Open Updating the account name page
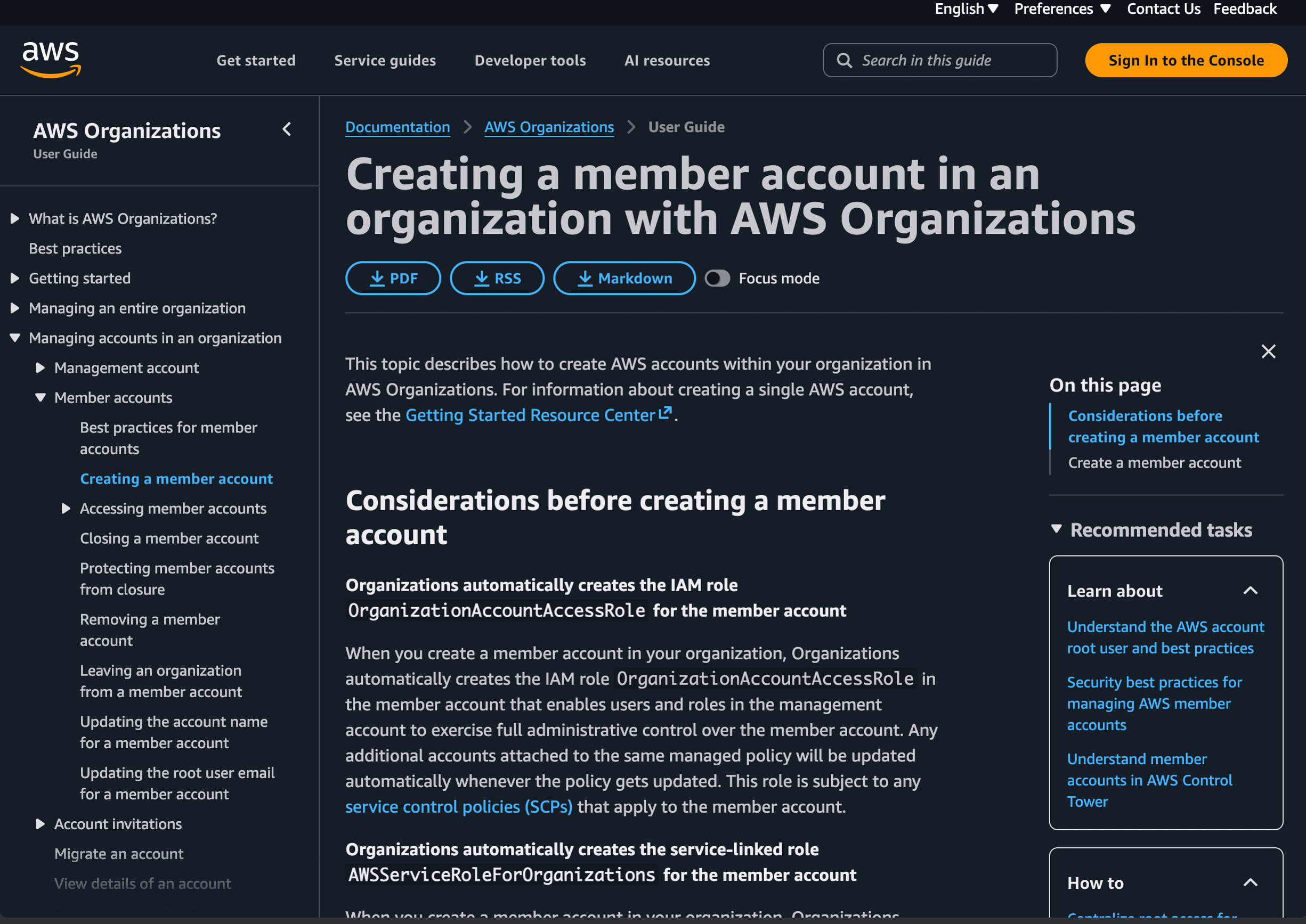The image size is (1306, 924). click(174, 732)
